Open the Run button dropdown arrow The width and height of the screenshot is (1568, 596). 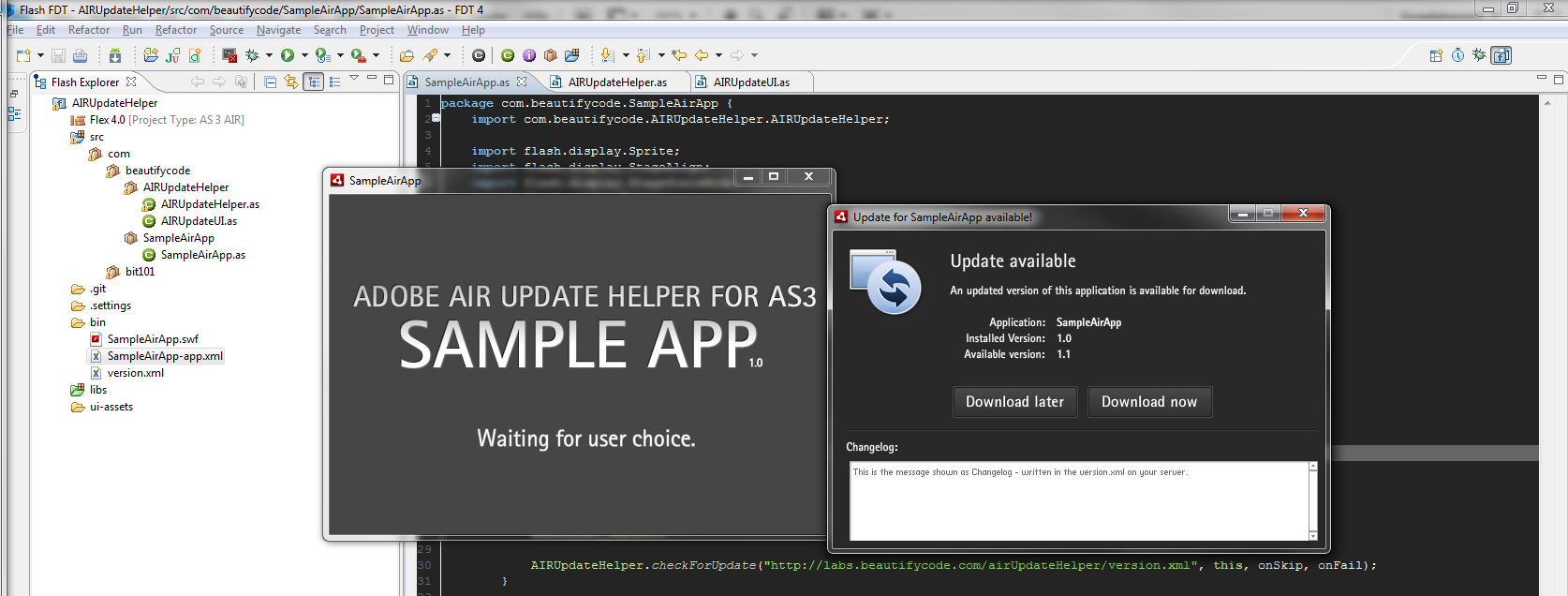(304, 55)
